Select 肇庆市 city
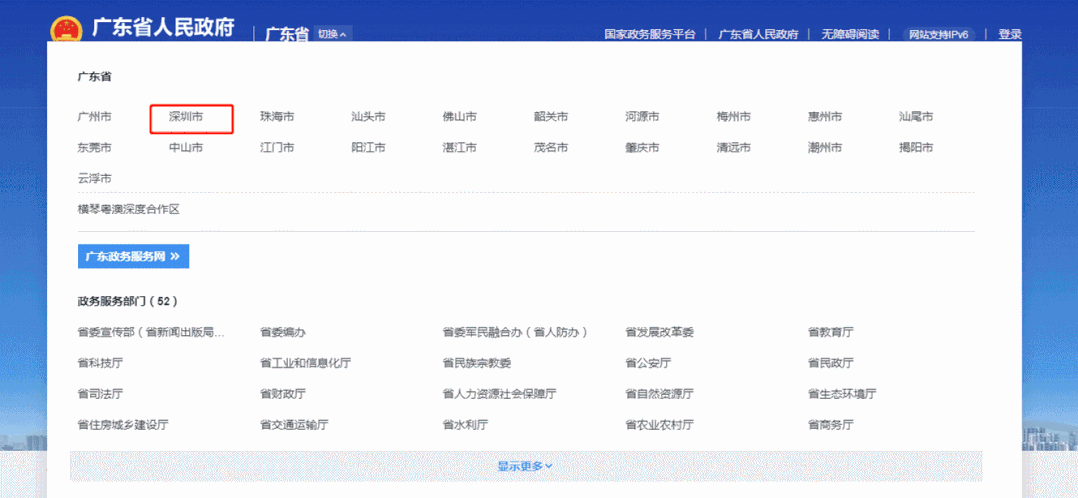 click(x=642, y=147)
